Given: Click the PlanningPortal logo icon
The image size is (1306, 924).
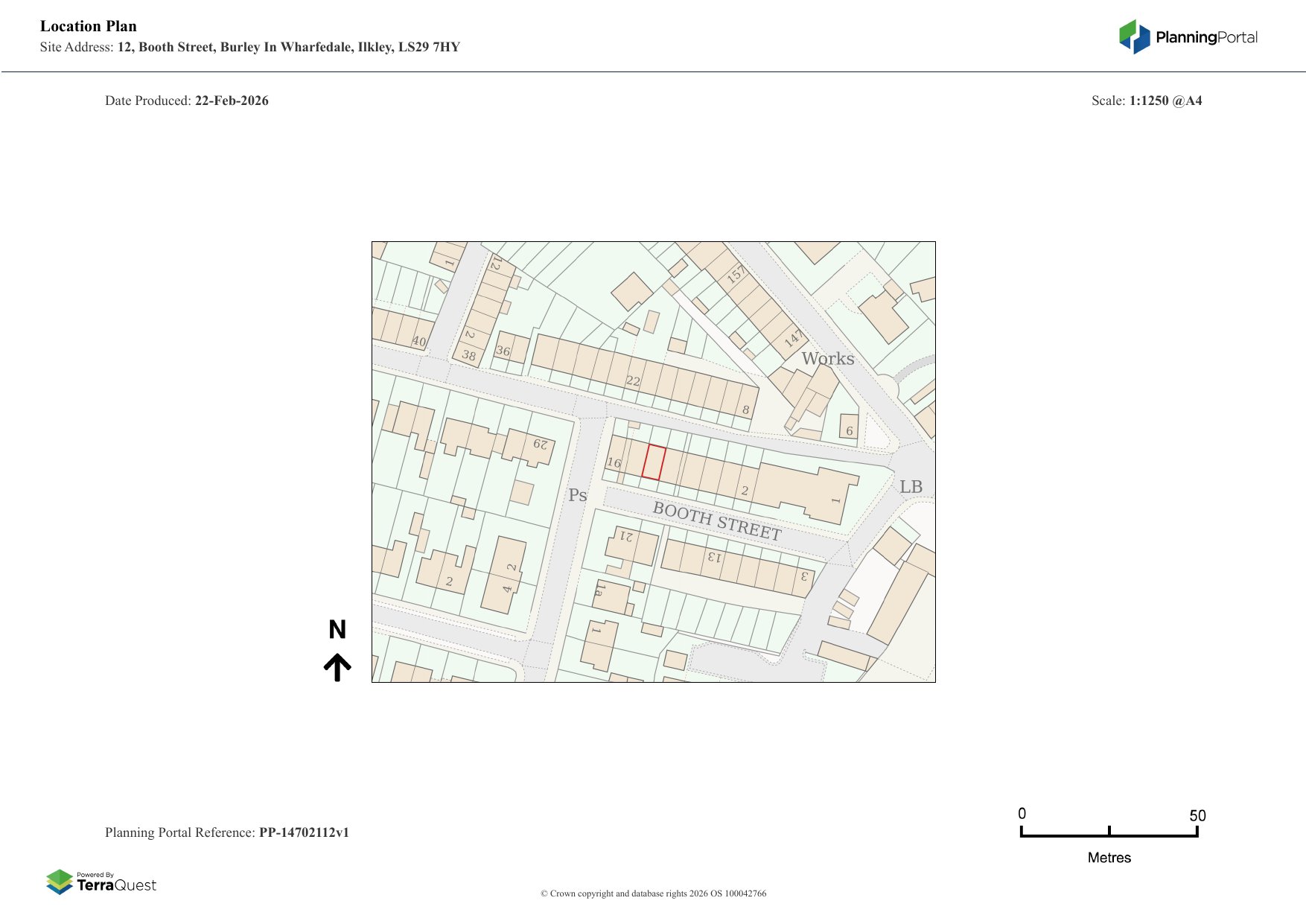Looking at the screenshot, I should 1135,36.
